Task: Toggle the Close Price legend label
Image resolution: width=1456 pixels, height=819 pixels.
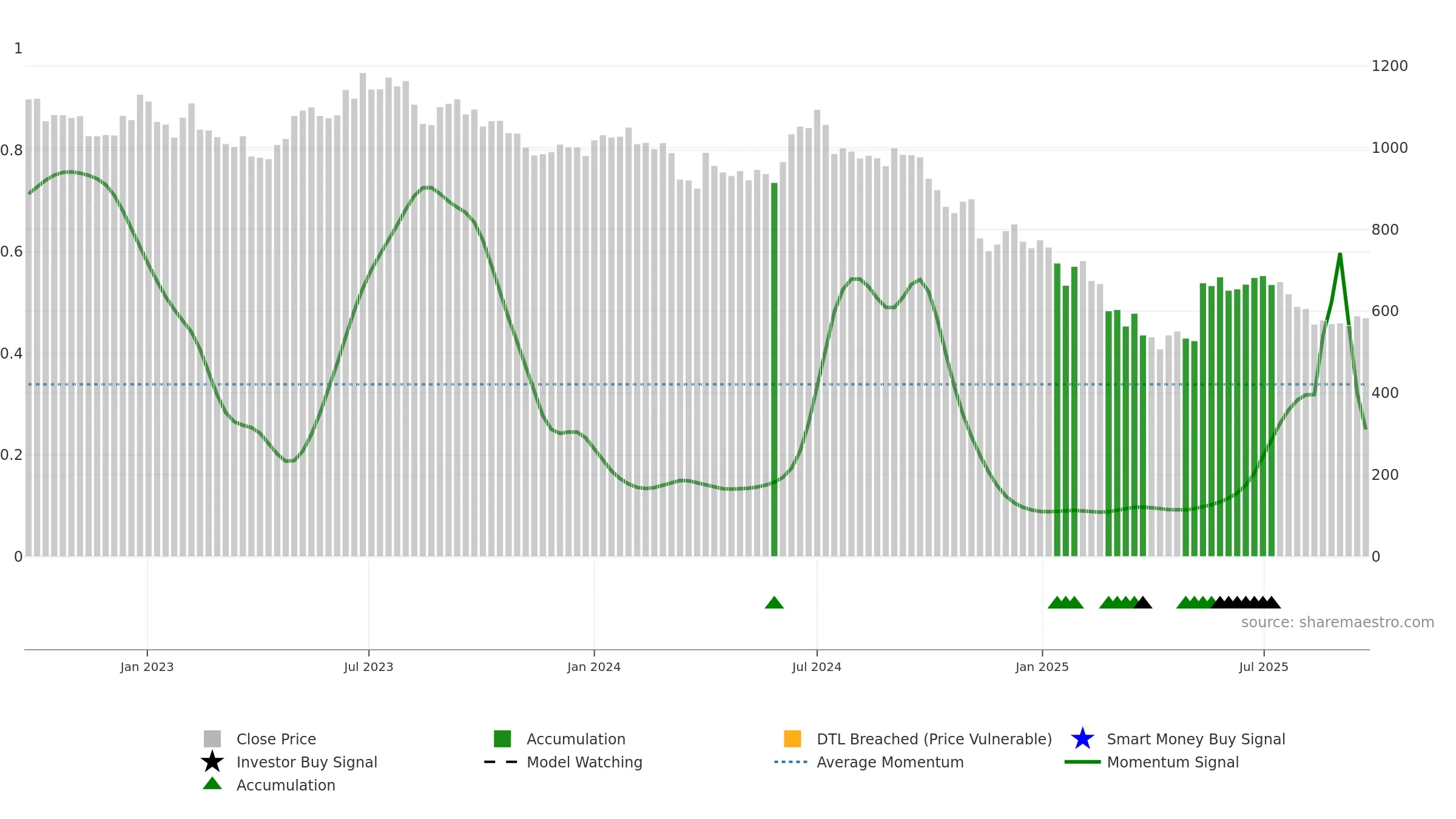Action: [276, 739]
